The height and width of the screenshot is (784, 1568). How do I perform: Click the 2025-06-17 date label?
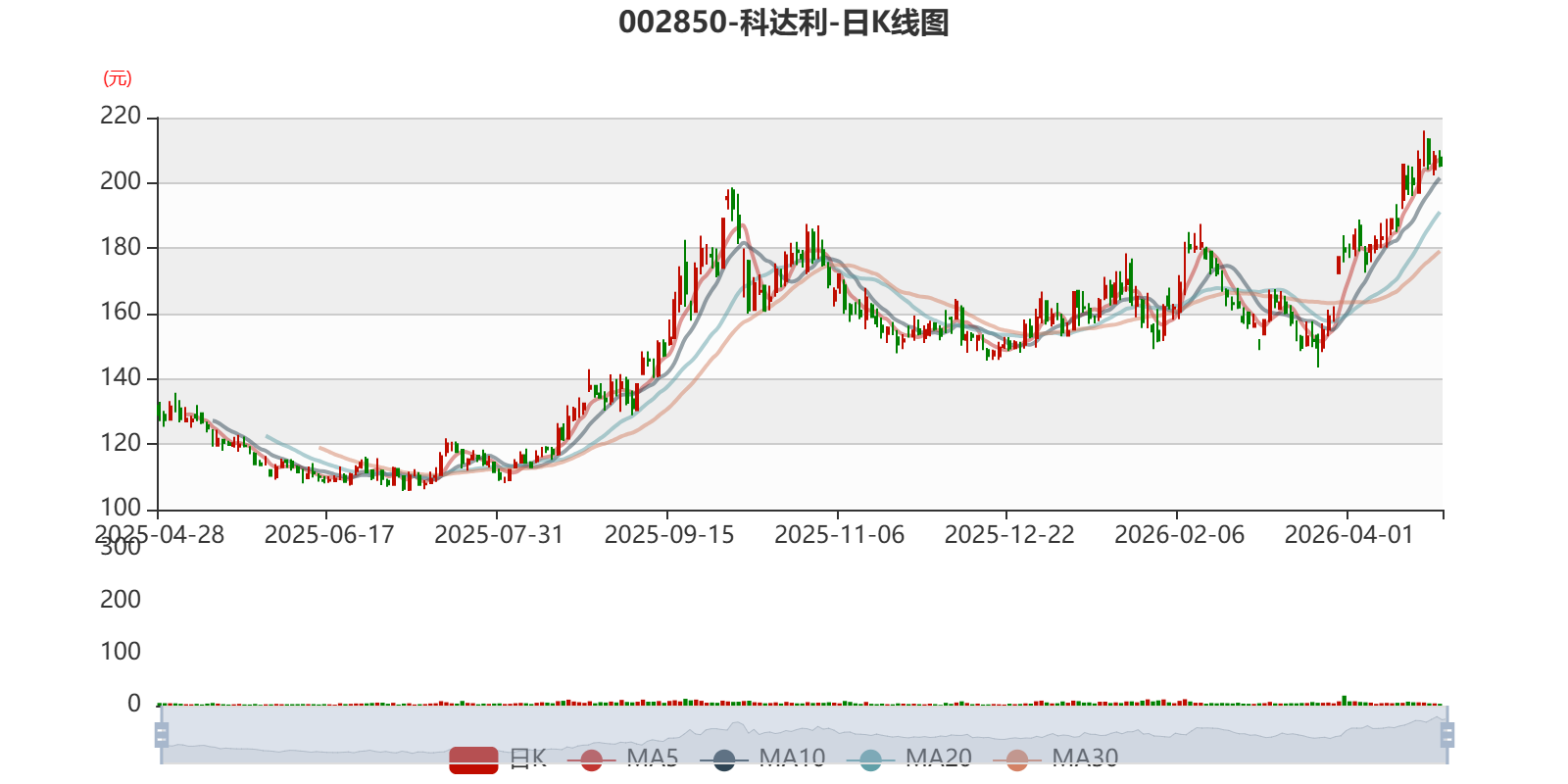pos(328,535)
